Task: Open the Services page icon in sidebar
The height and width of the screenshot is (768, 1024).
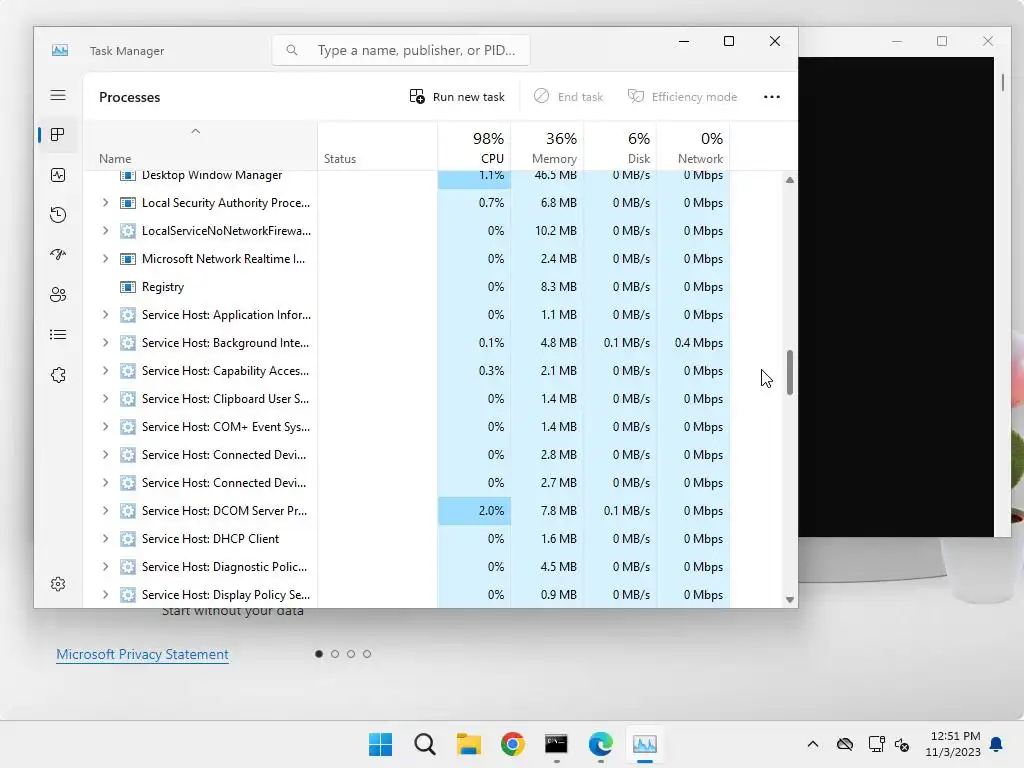Action: [x=58, y=375]
